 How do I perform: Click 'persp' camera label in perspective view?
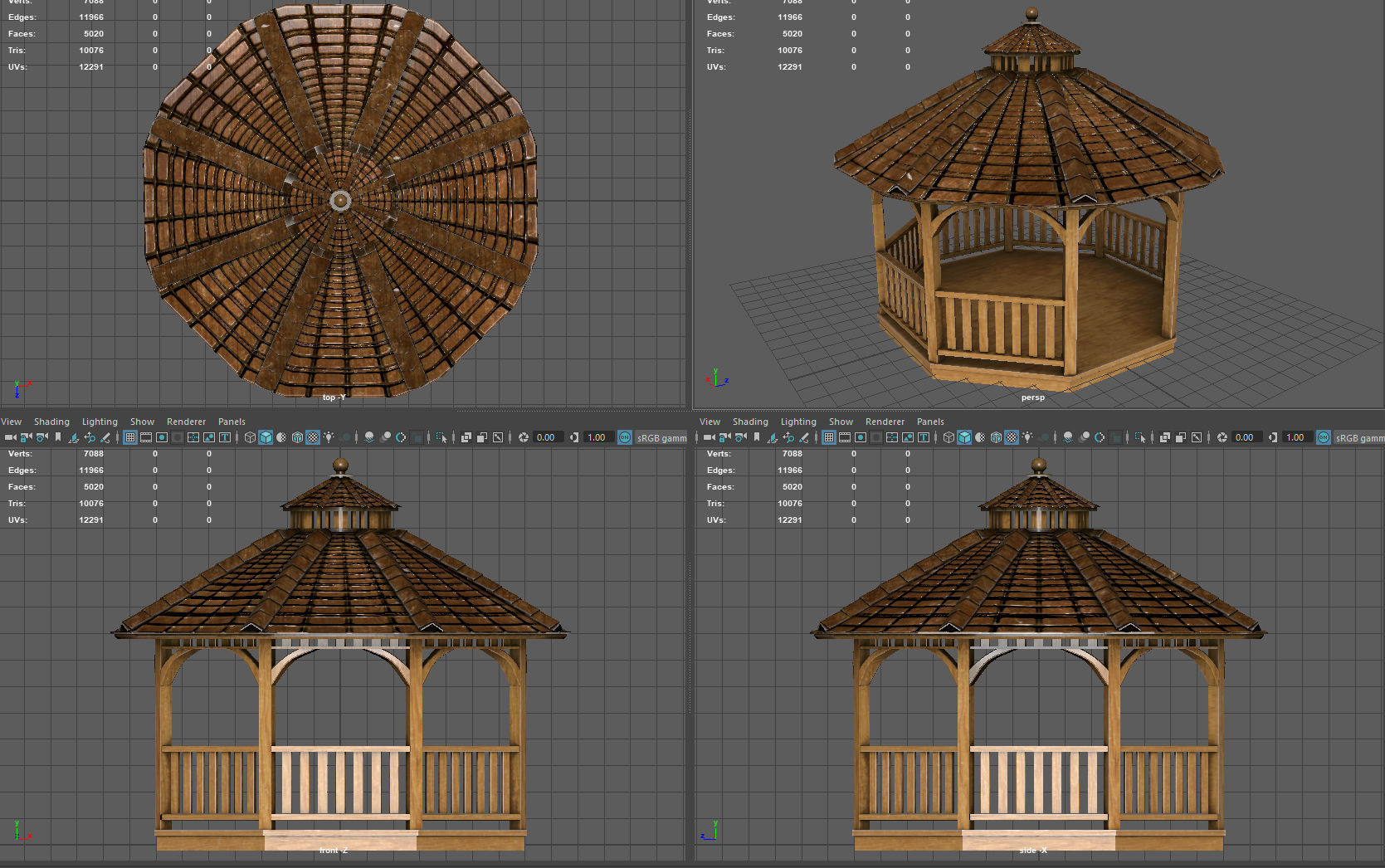[x=1033, y=397]
